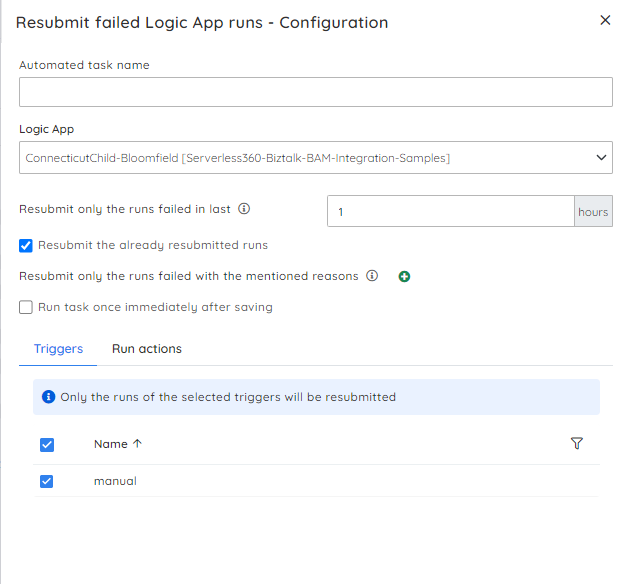Switch to the Triggers tab
The width and height of the screenshot is (629, 584).
point(58,349)
